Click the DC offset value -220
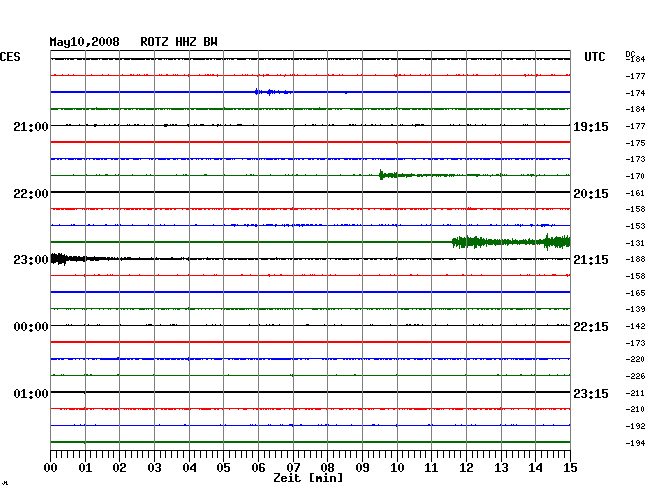 [x=635, y=359]
